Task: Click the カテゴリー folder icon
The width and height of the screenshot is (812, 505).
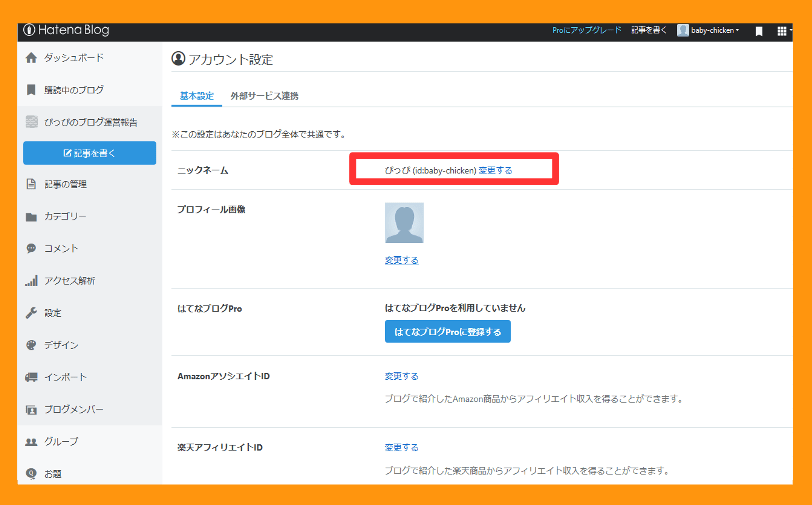Action: 31,217
